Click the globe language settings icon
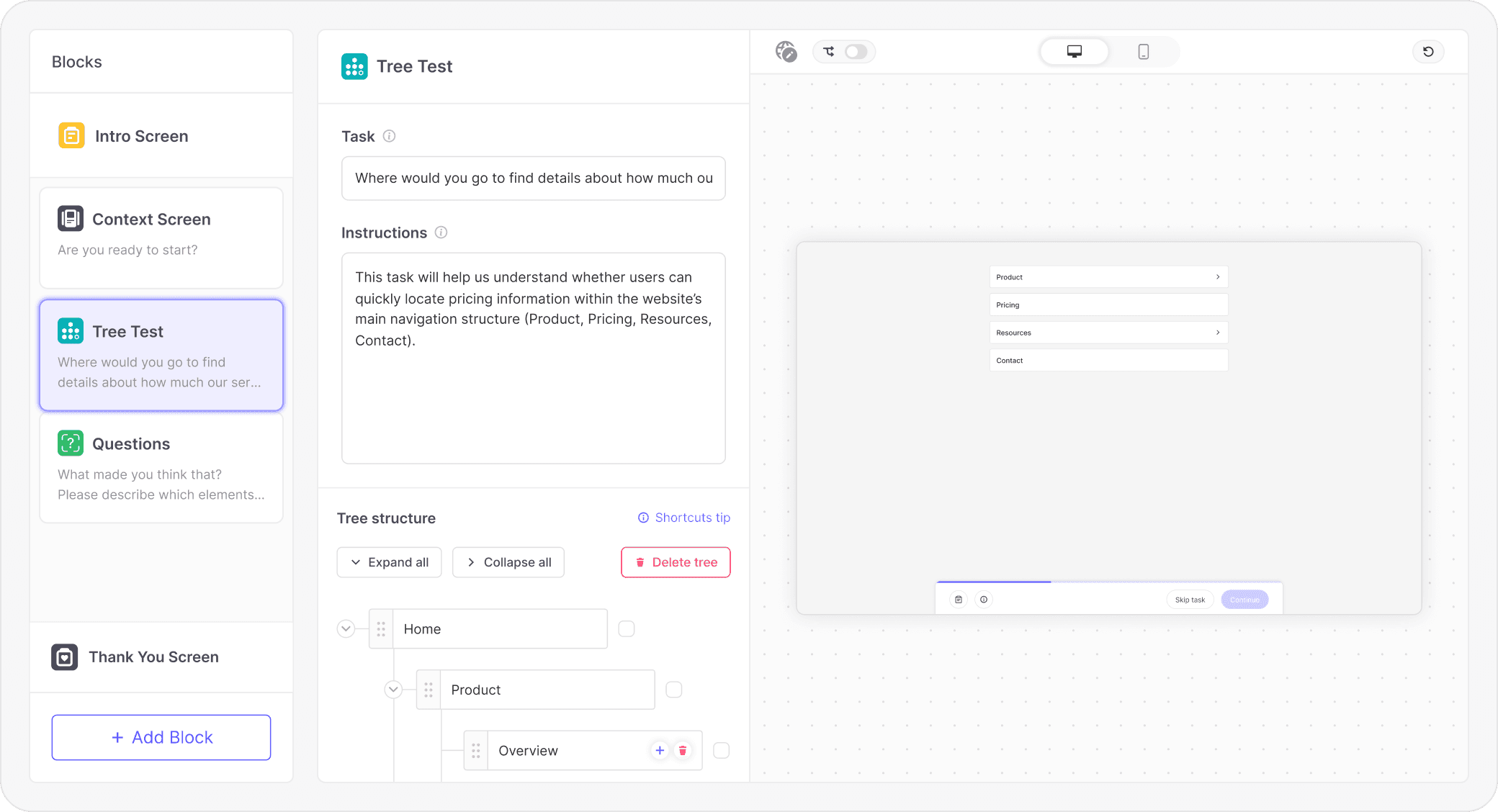 786,51
